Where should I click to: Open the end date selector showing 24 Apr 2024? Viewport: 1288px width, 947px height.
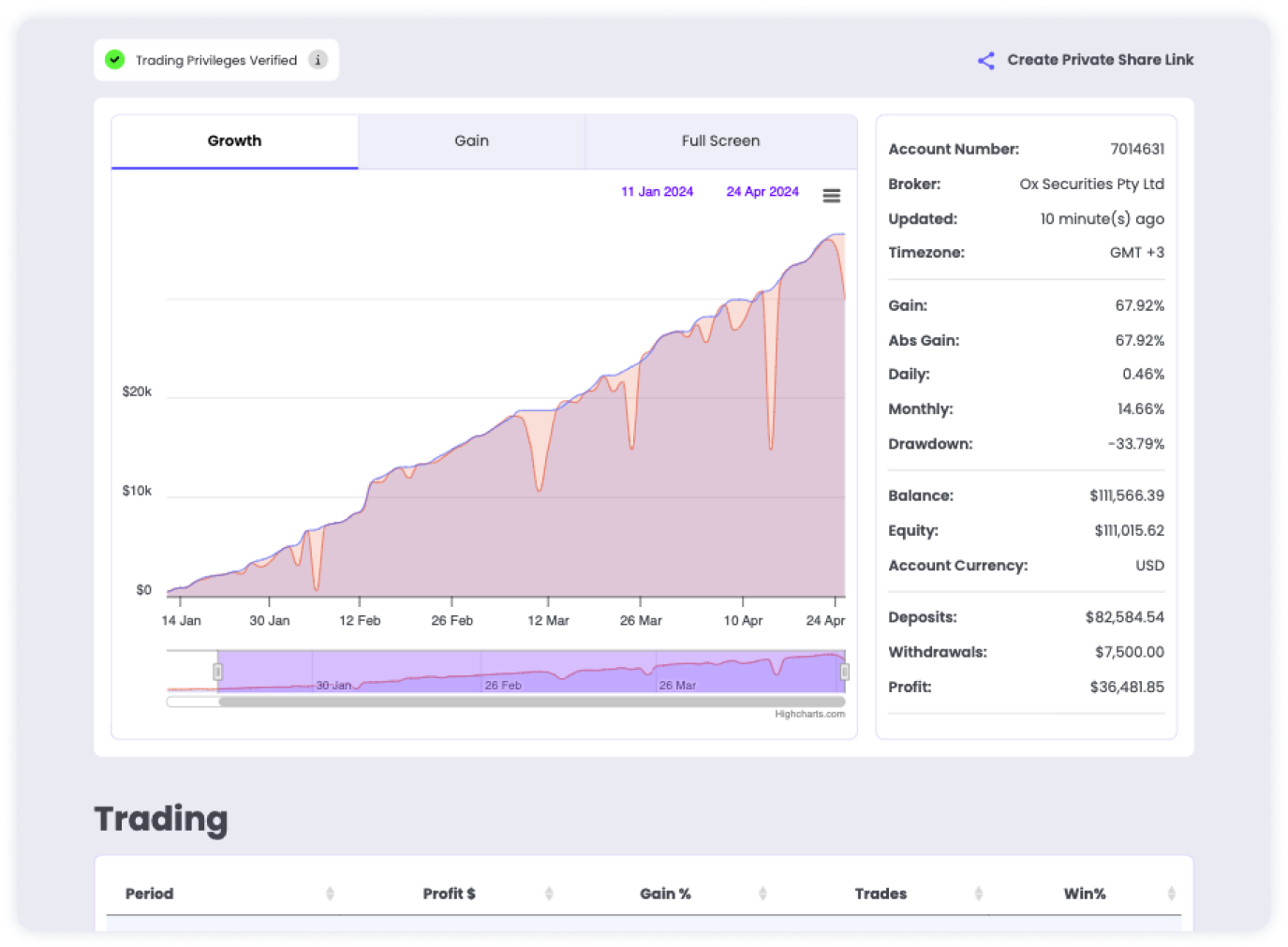click(762, 191)
